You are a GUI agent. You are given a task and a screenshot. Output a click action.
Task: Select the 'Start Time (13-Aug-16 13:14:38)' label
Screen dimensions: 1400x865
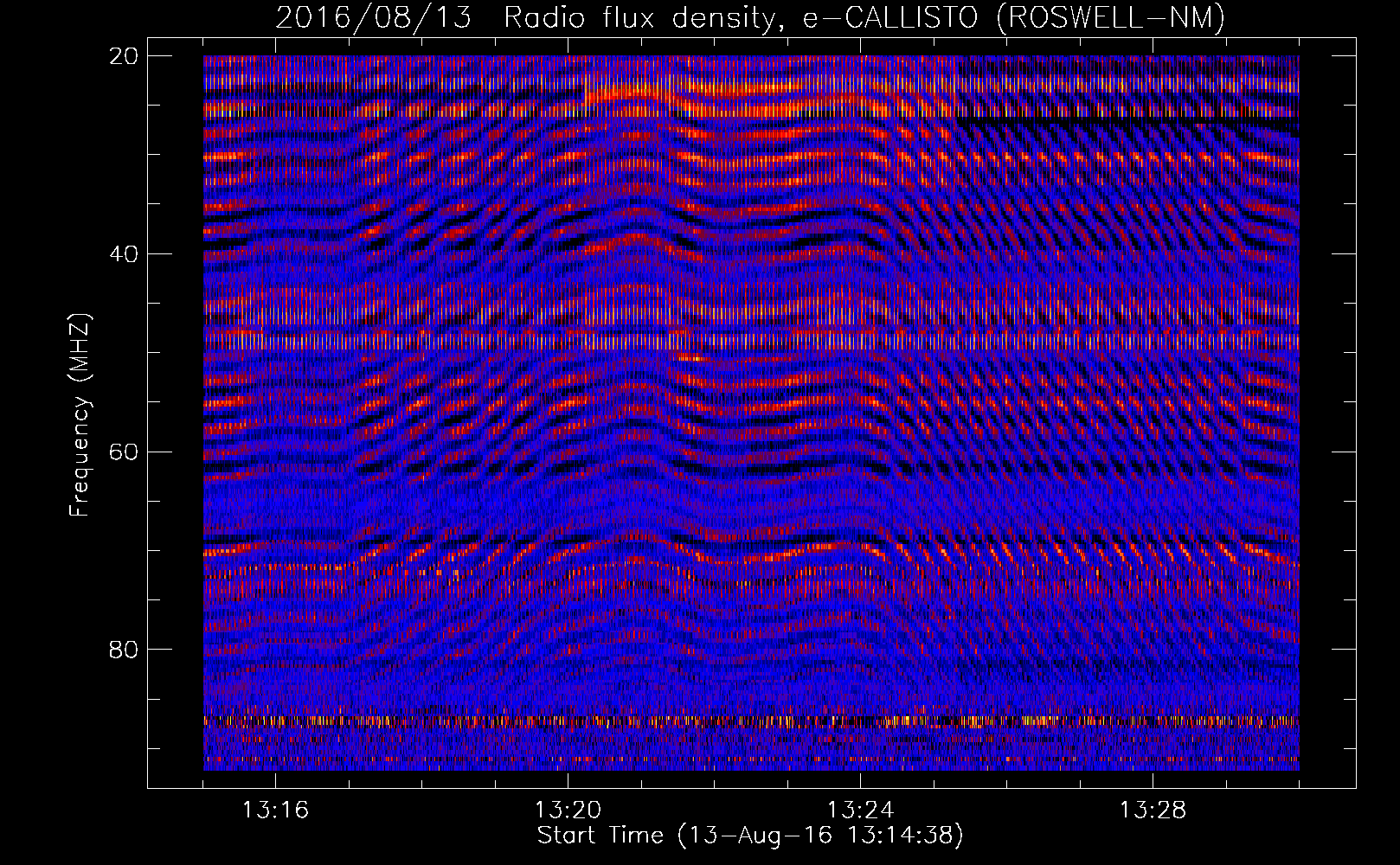coord(750,836)
